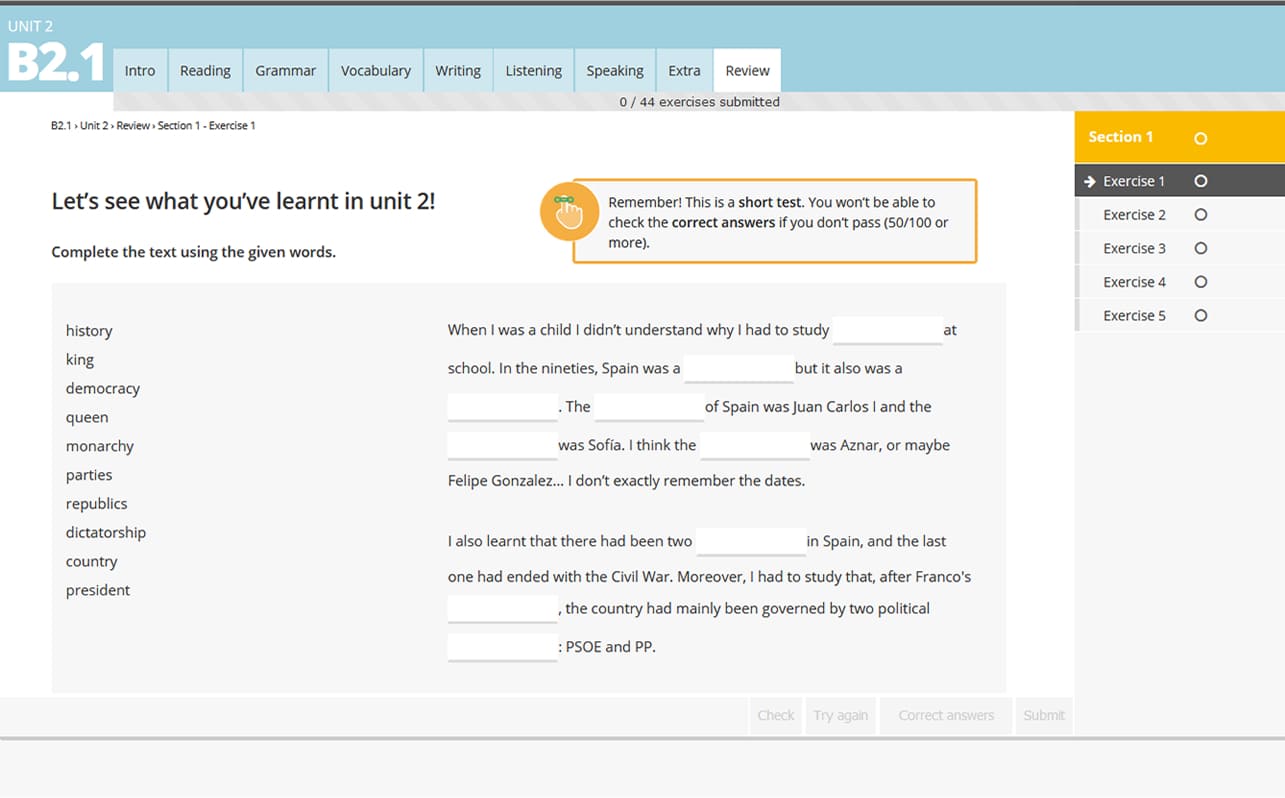This screenshot has height=798, width=1285.
Task: Go to the Vocabulary tab
Action: 376,70
